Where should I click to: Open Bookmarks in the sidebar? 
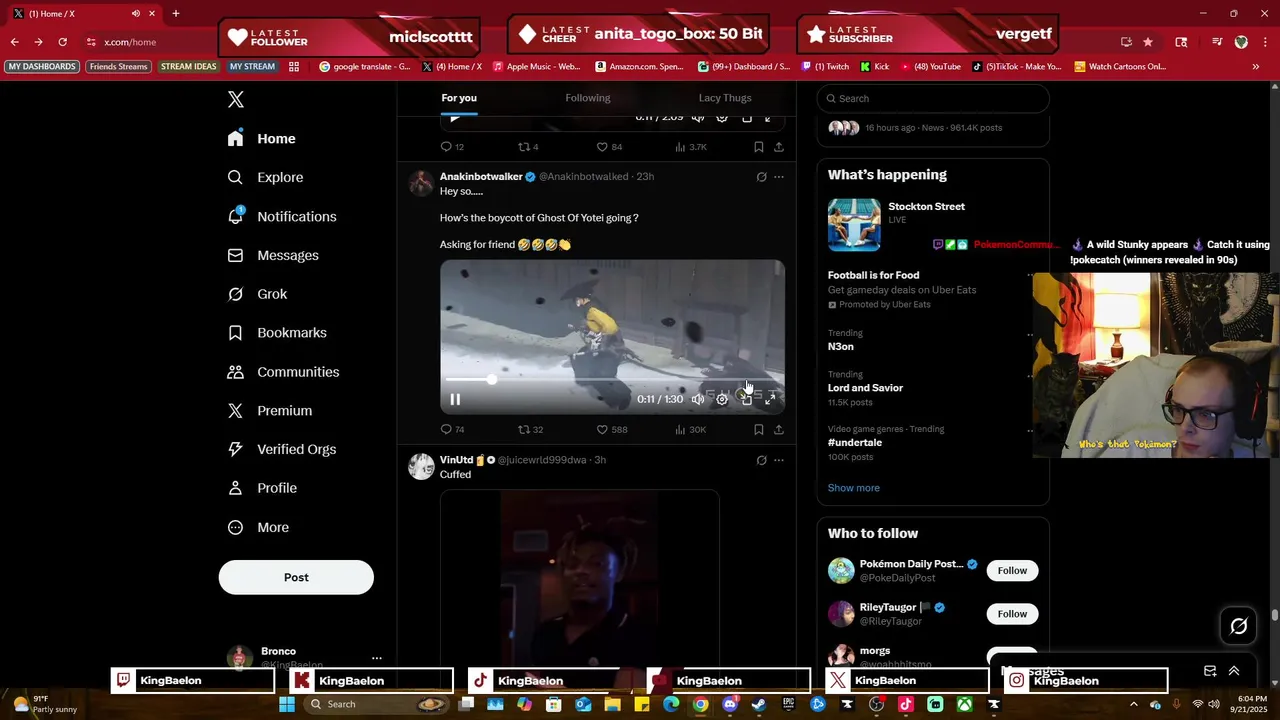[x=278, y=333]
